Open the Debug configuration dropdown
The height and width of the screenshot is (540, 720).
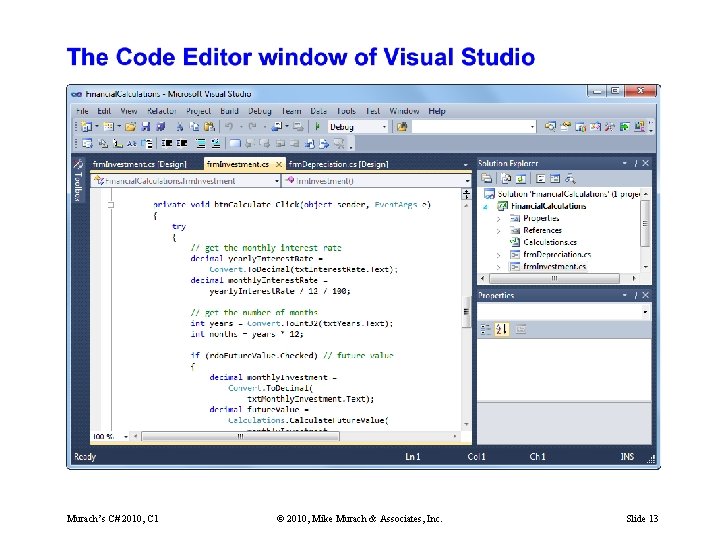click(384, 127)
